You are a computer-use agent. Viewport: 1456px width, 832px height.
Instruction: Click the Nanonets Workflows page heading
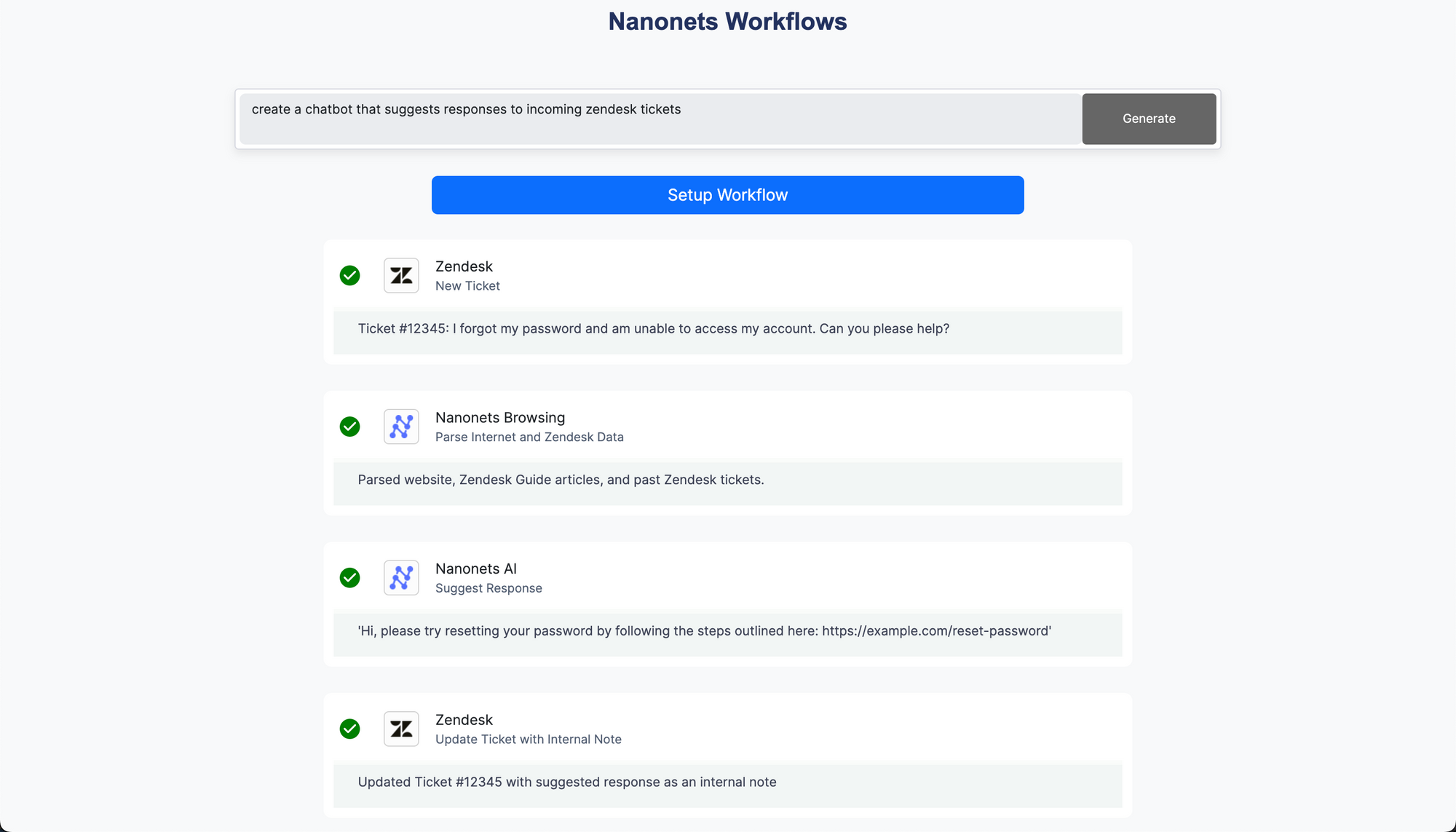[727, 22]
